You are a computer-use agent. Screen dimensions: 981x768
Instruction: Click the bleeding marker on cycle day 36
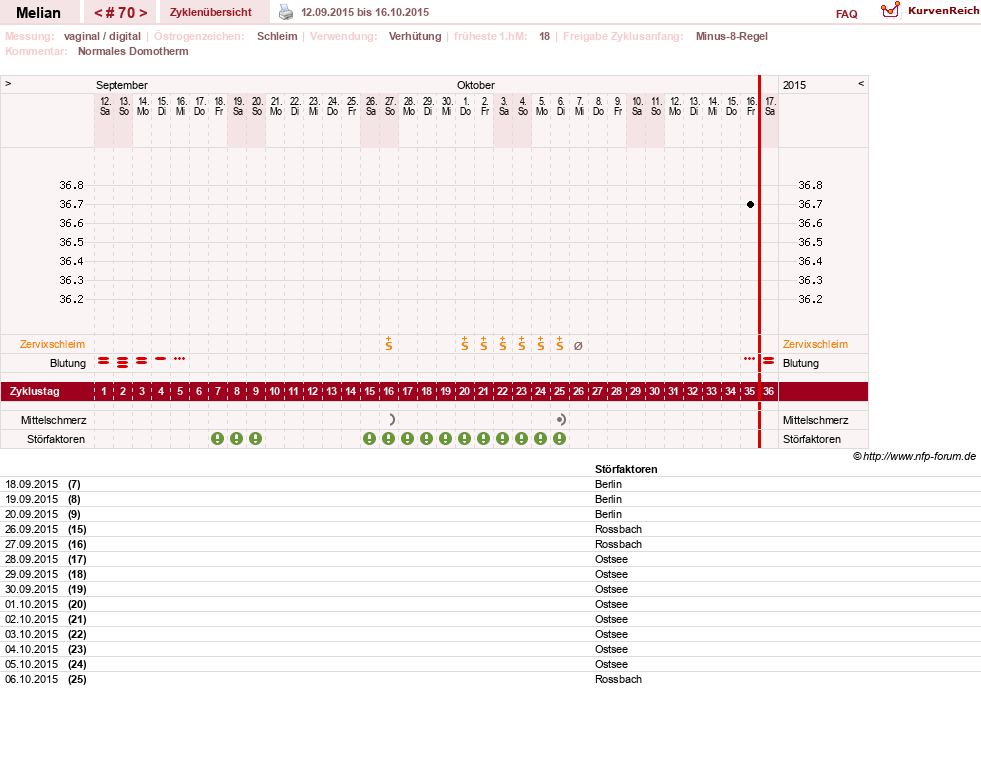tap(769, 361)
